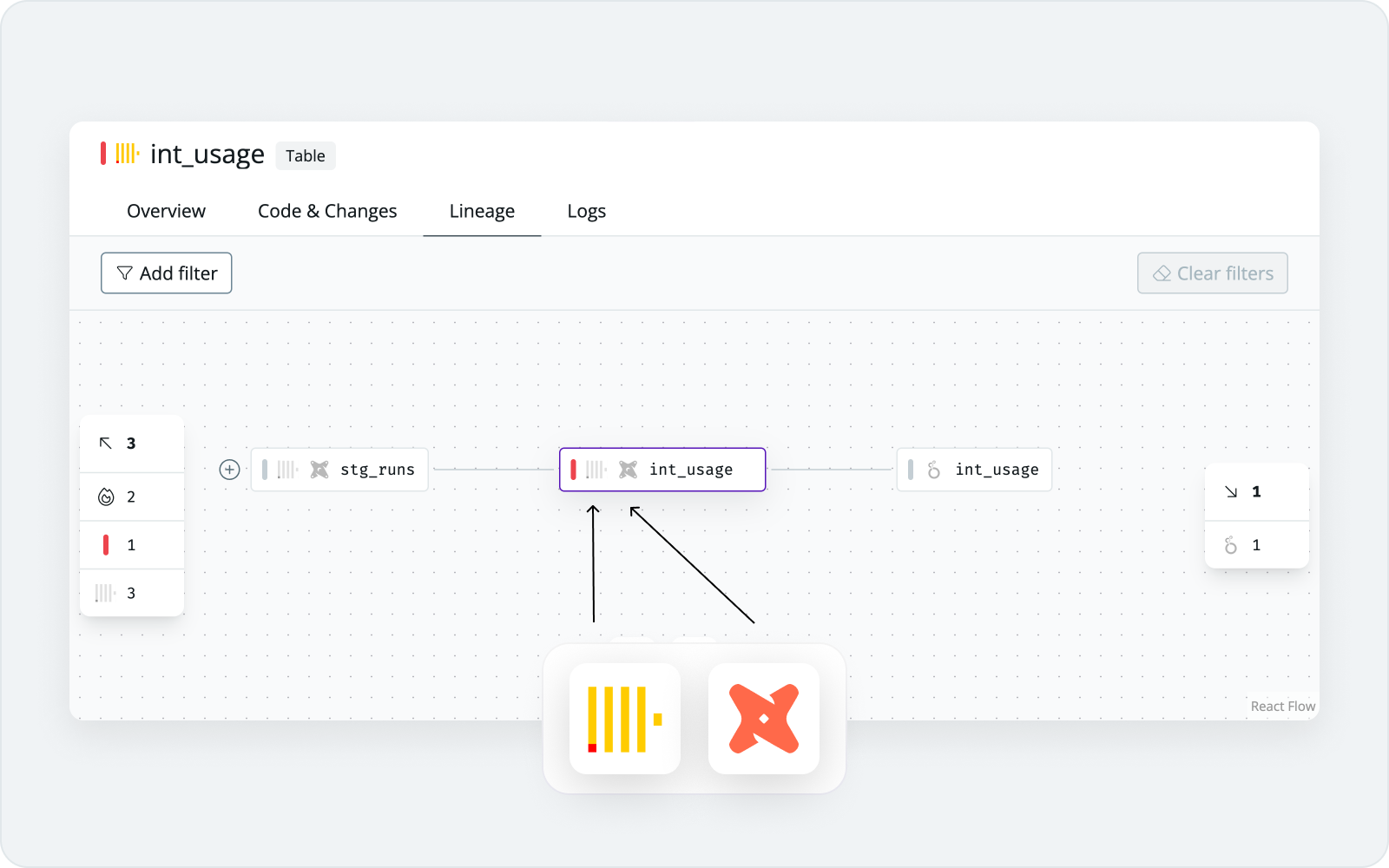Click the striped icon in selected int_usage node
Image resolution: width=1389 pixels, height=868 pixels.
596,470
